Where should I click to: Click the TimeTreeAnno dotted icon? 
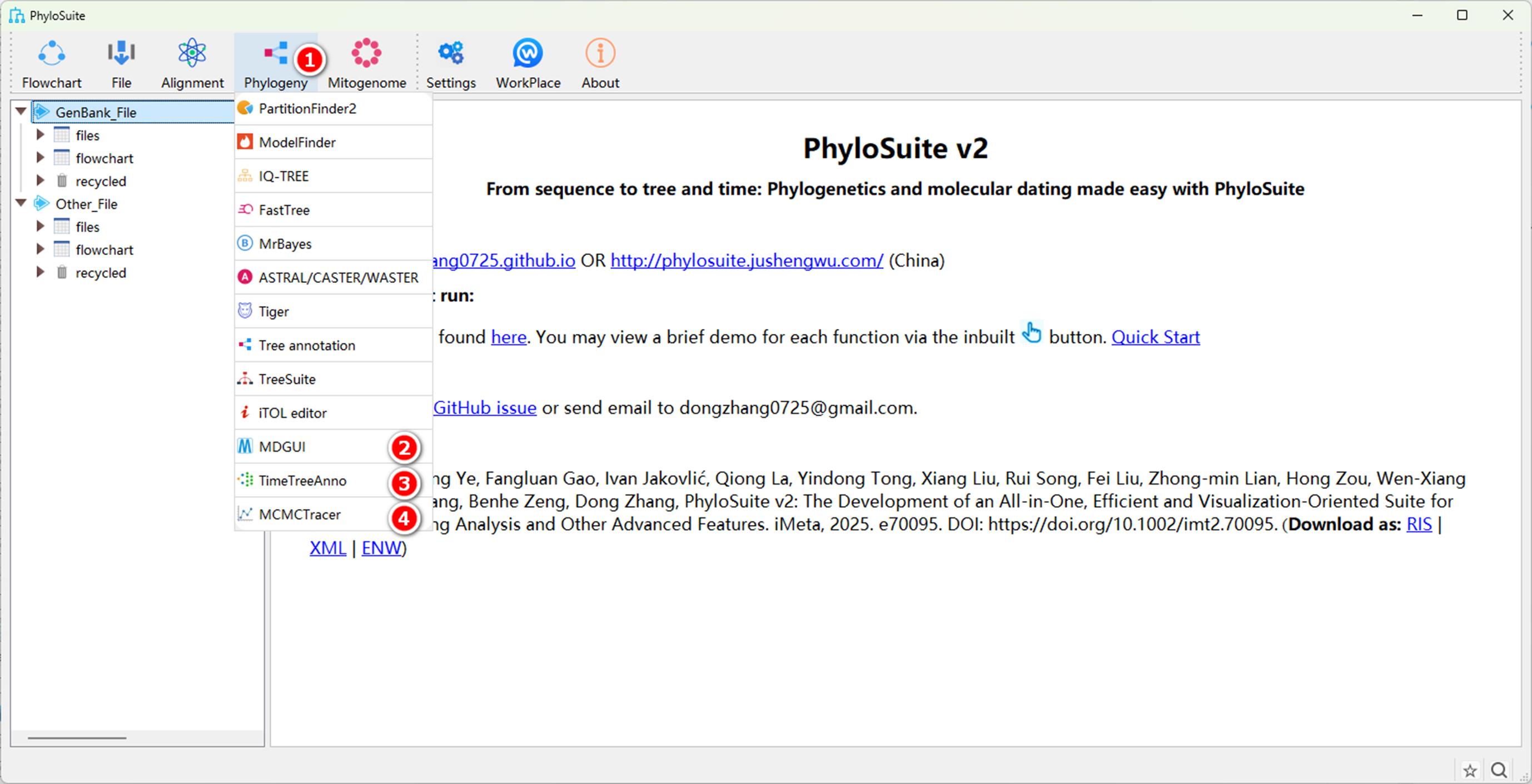click(245, 480)
